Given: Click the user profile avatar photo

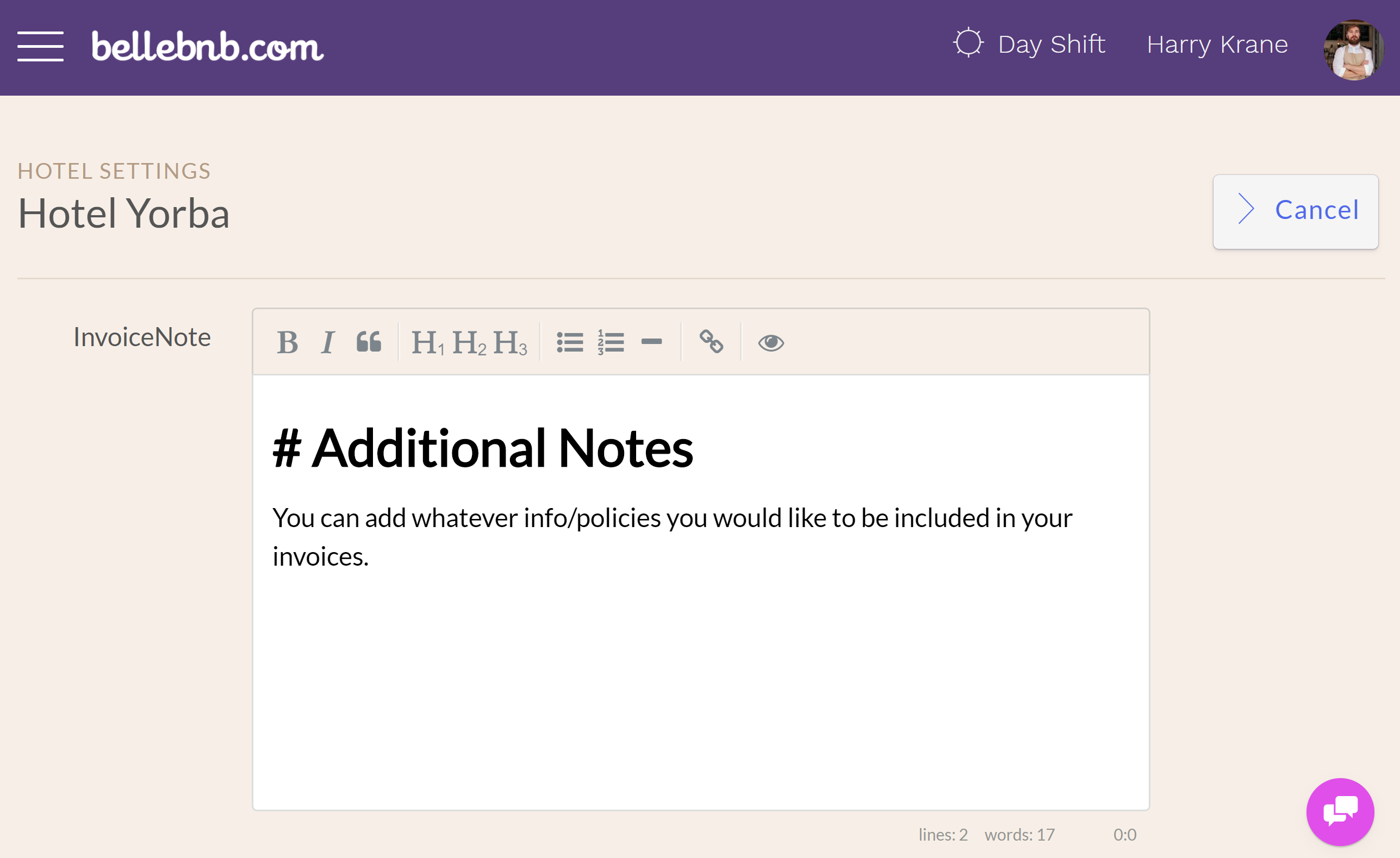Looking at the screenshot, I should 1353,49.
